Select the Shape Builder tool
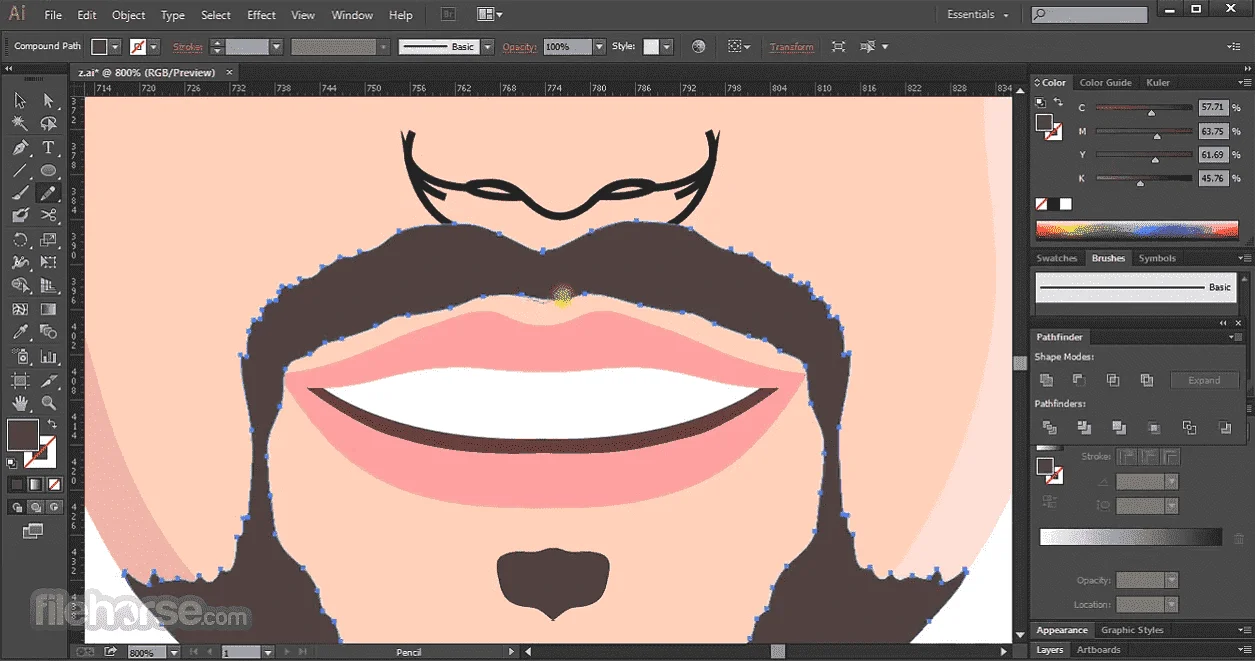The width and height of the screenshot is (1255, 661). point(20,286)
